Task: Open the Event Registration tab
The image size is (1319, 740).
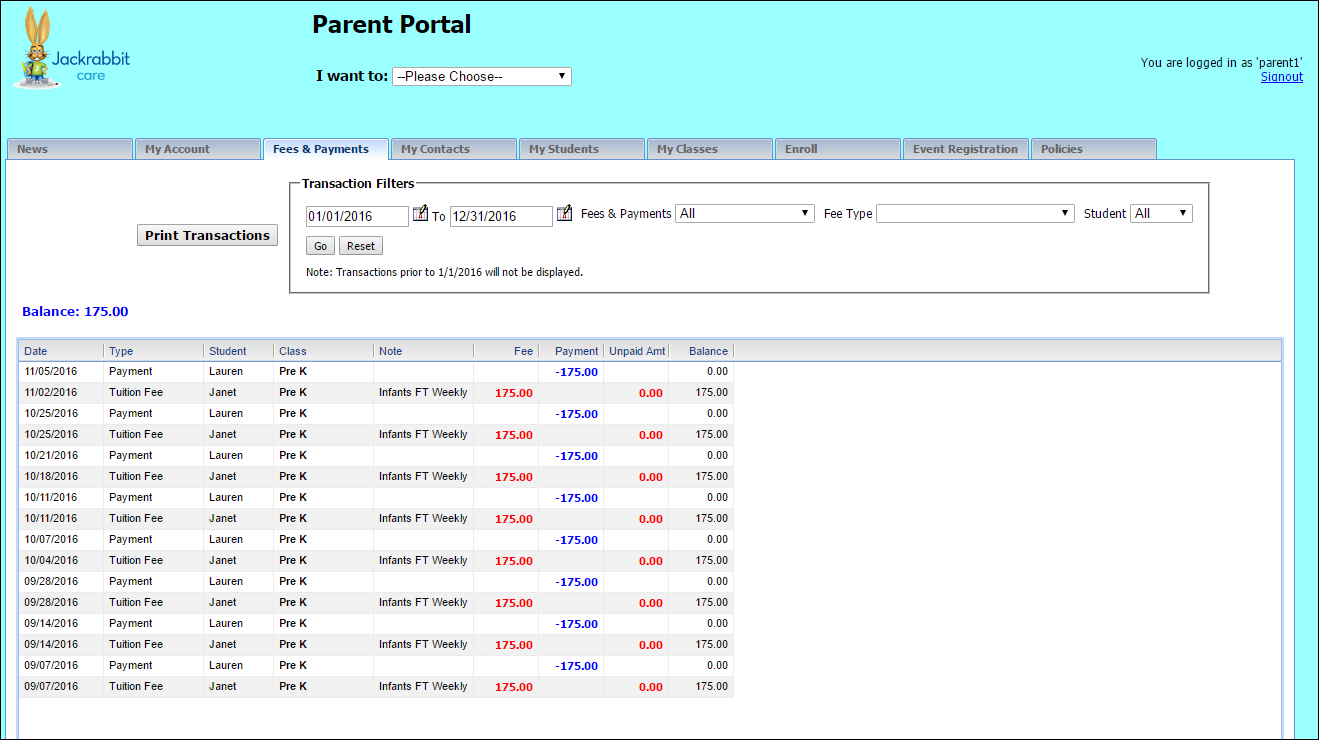Action: [965, 148]
